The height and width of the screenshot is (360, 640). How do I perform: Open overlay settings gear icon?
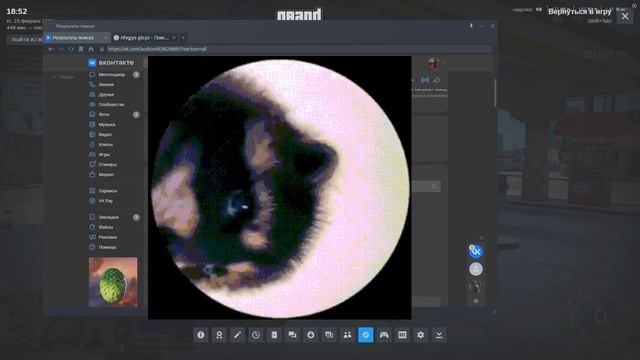pos(420,335)
